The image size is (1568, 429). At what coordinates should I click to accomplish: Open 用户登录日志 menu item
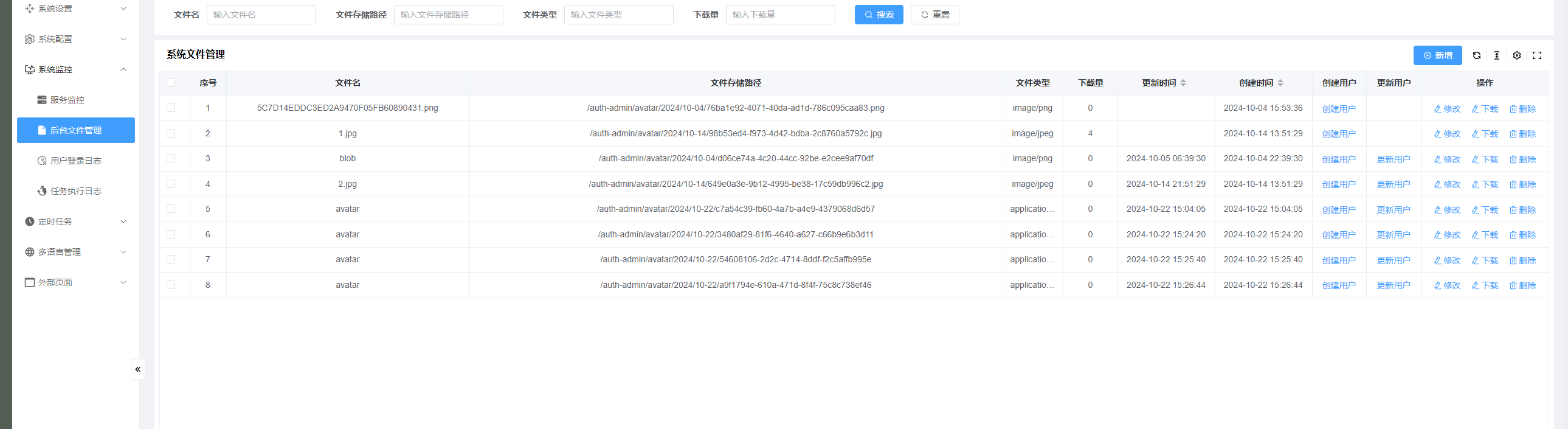click(x=76, y=161)
